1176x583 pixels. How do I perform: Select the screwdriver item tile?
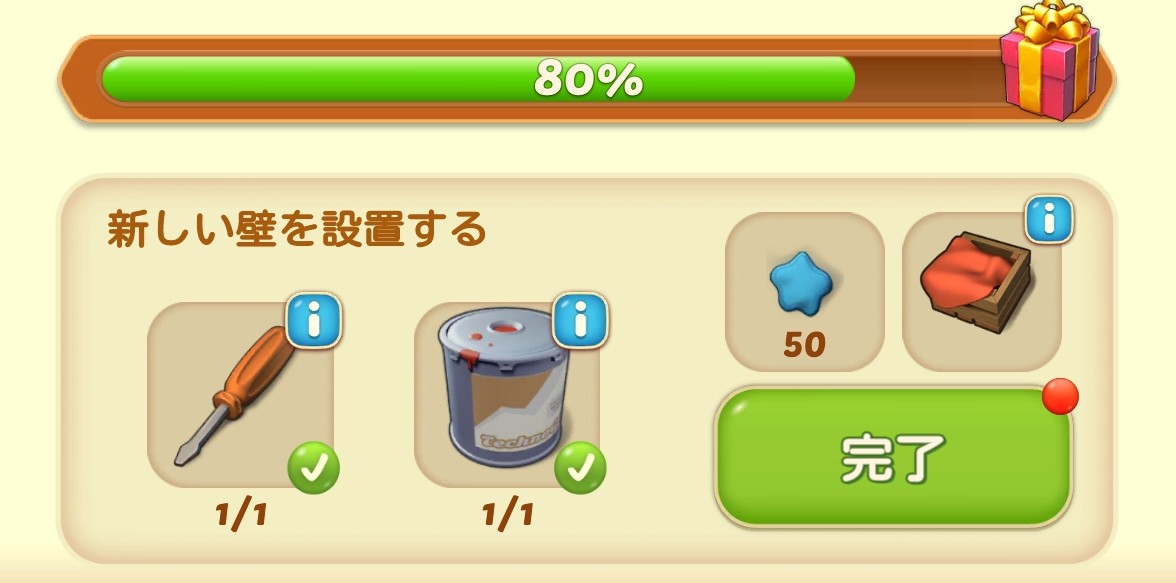click(240, 395)
